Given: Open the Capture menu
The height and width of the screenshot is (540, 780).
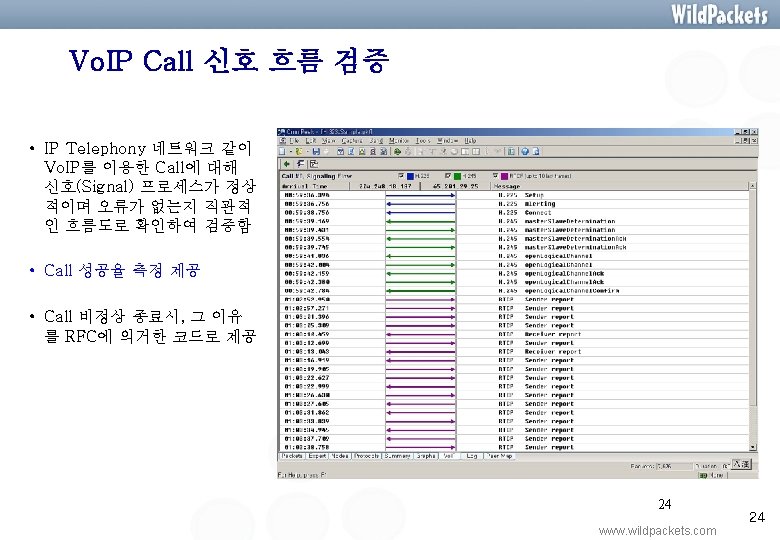Looking at the screenshot, I should coord(352,141).
